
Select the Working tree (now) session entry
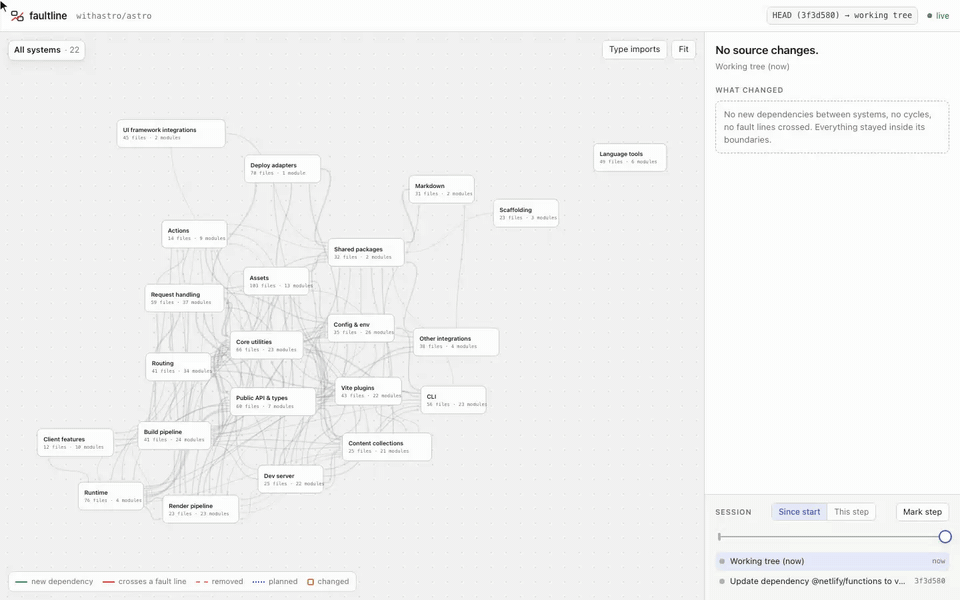(x=832, y=561)
